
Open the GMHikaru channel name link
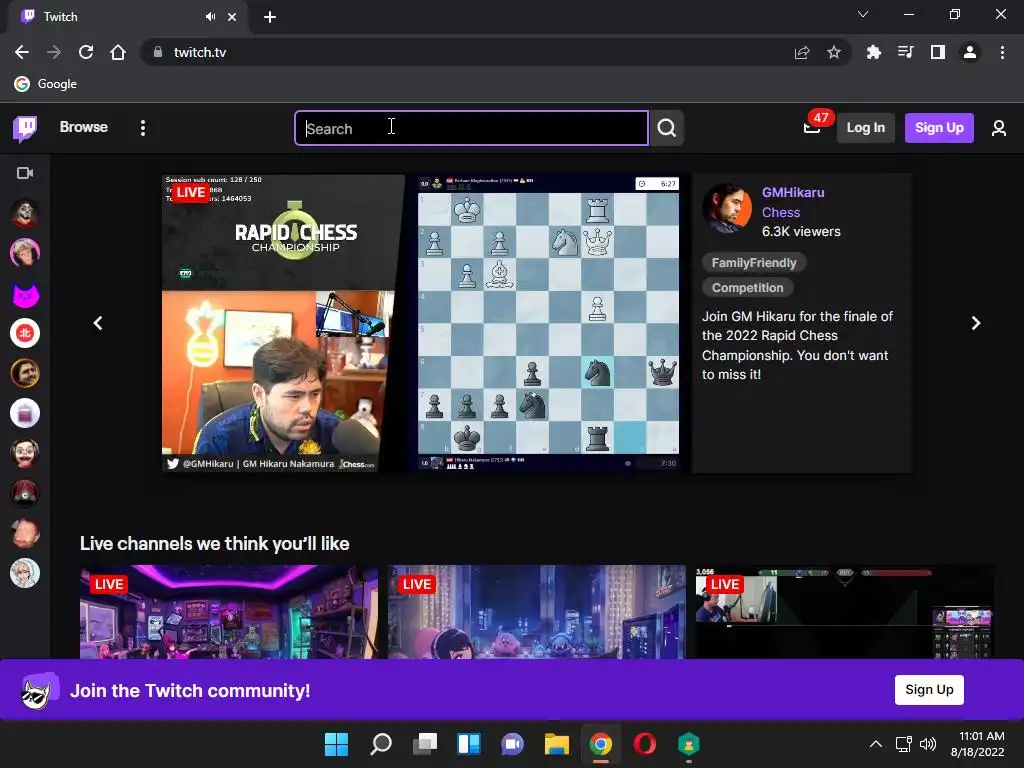793,193
